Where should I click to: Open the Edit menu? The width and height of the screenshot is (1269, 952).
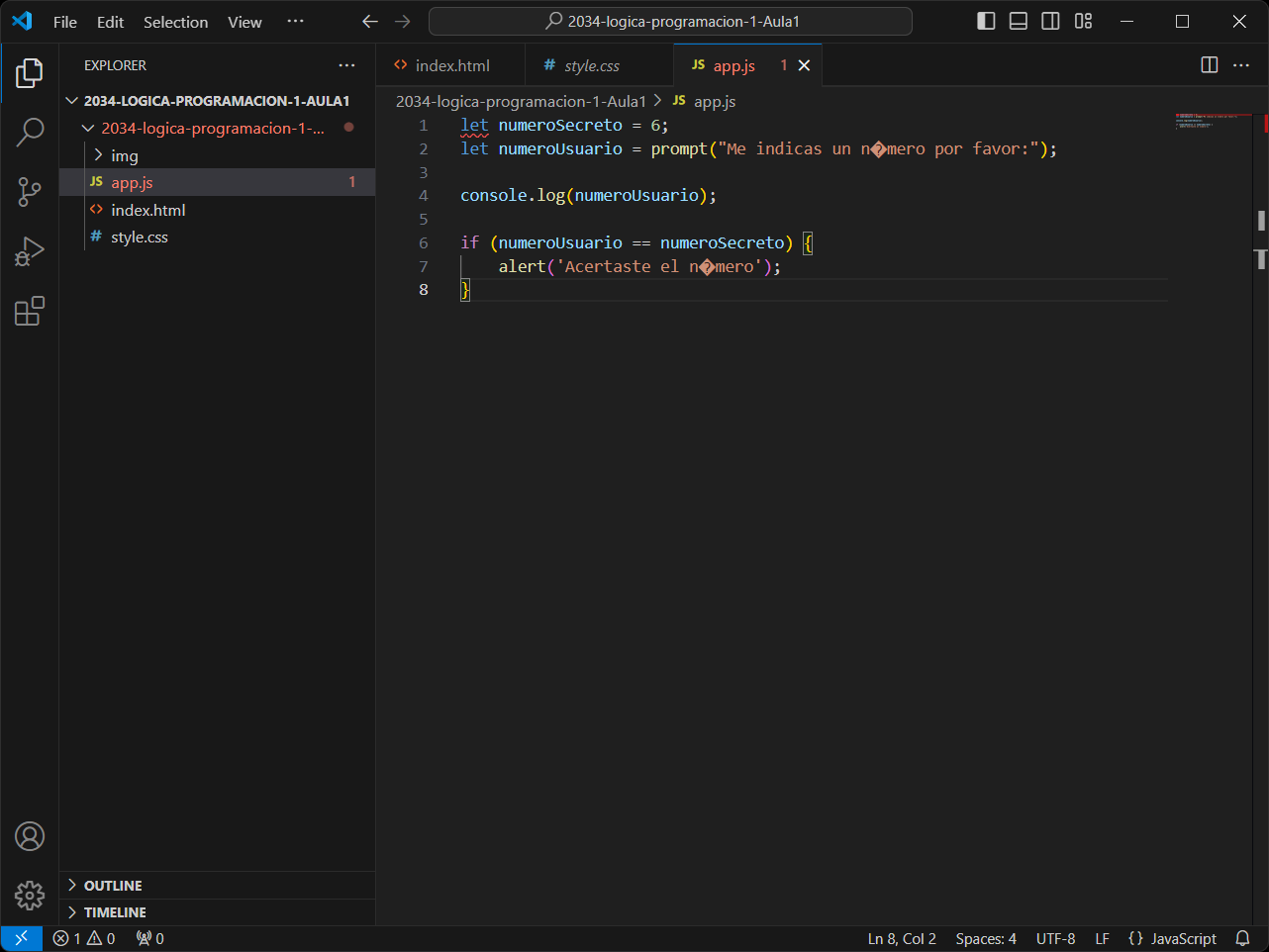[110, 22]
